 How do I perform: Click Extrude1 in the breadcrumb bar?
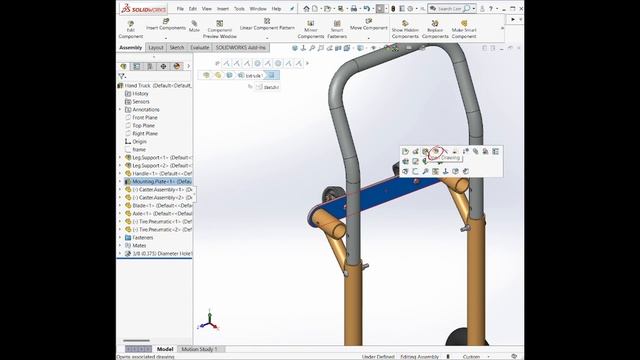point(251,76)
